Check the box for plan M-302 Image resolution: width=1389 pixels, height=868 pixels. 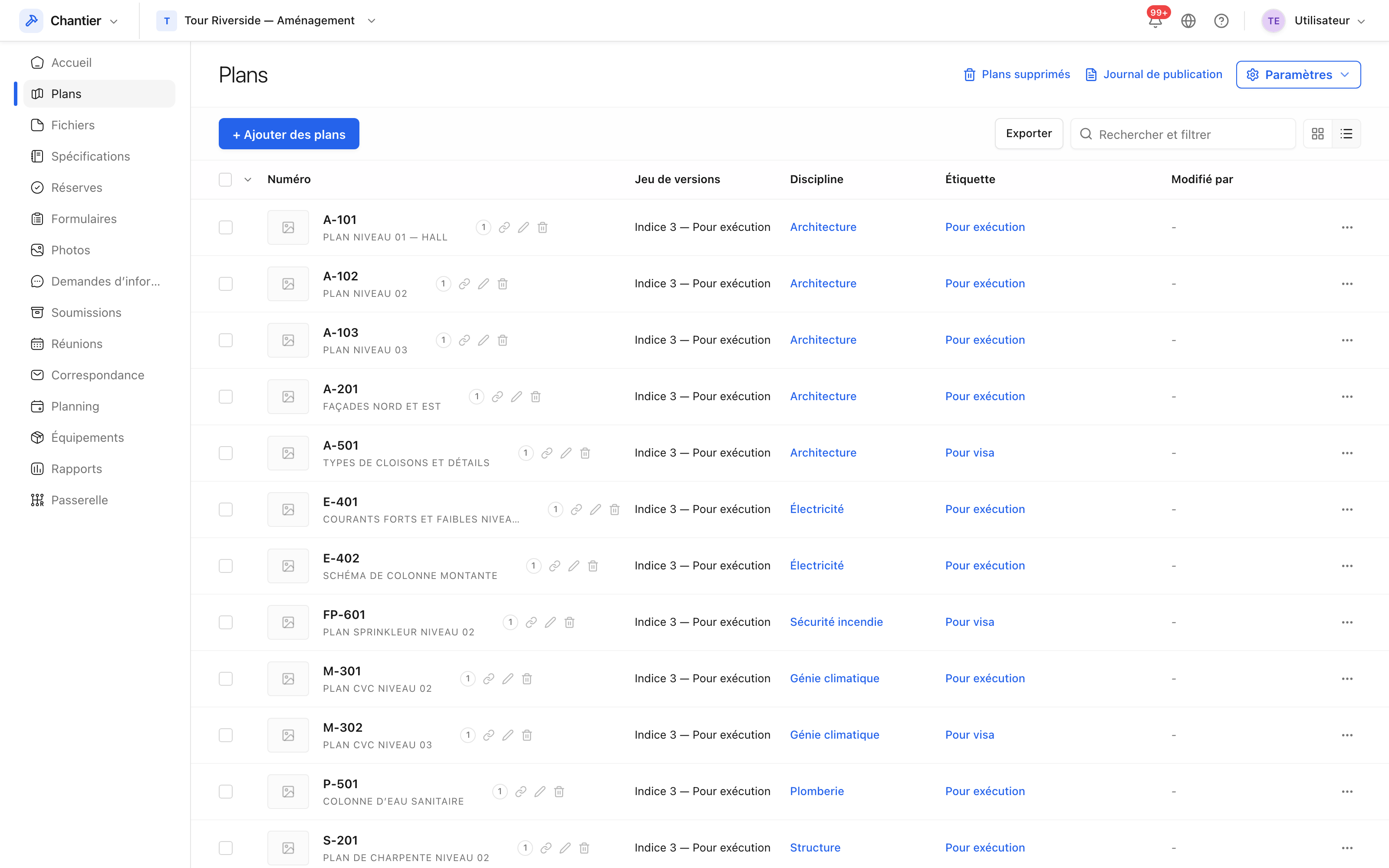226,735
